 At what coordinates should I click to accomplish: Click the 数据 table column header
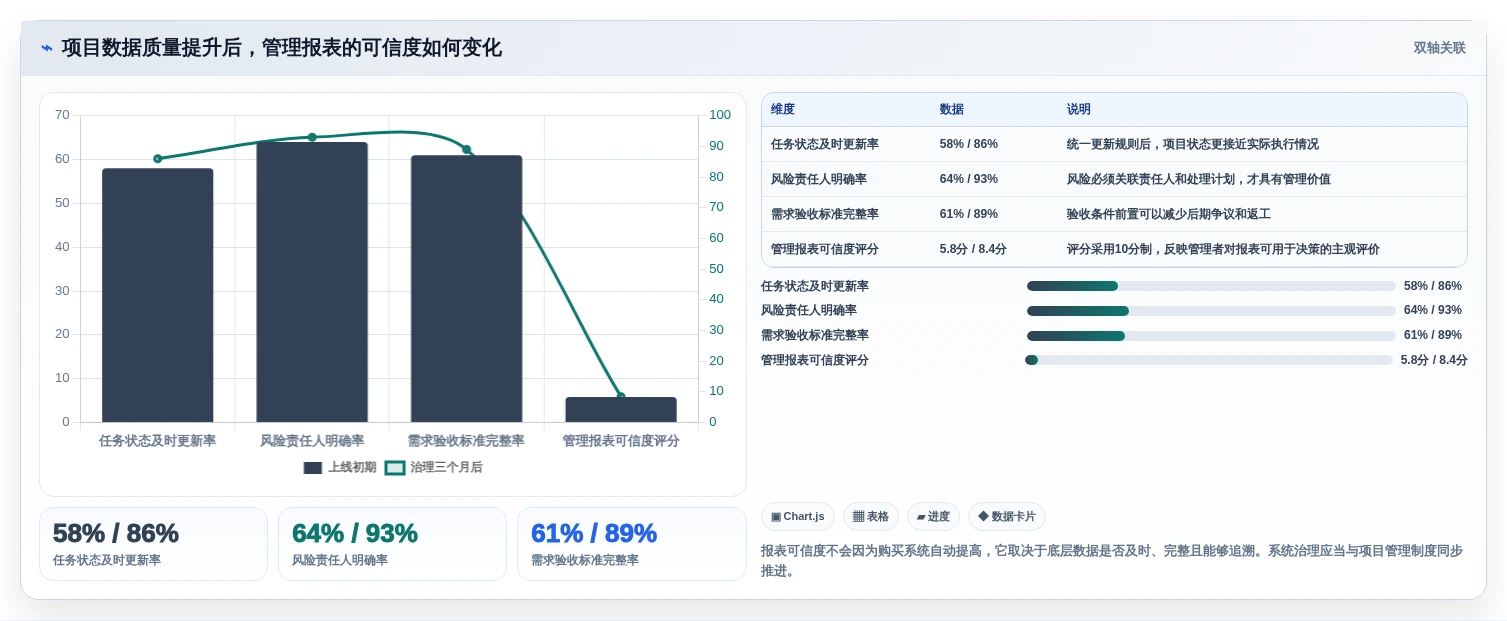click(952, 110)
